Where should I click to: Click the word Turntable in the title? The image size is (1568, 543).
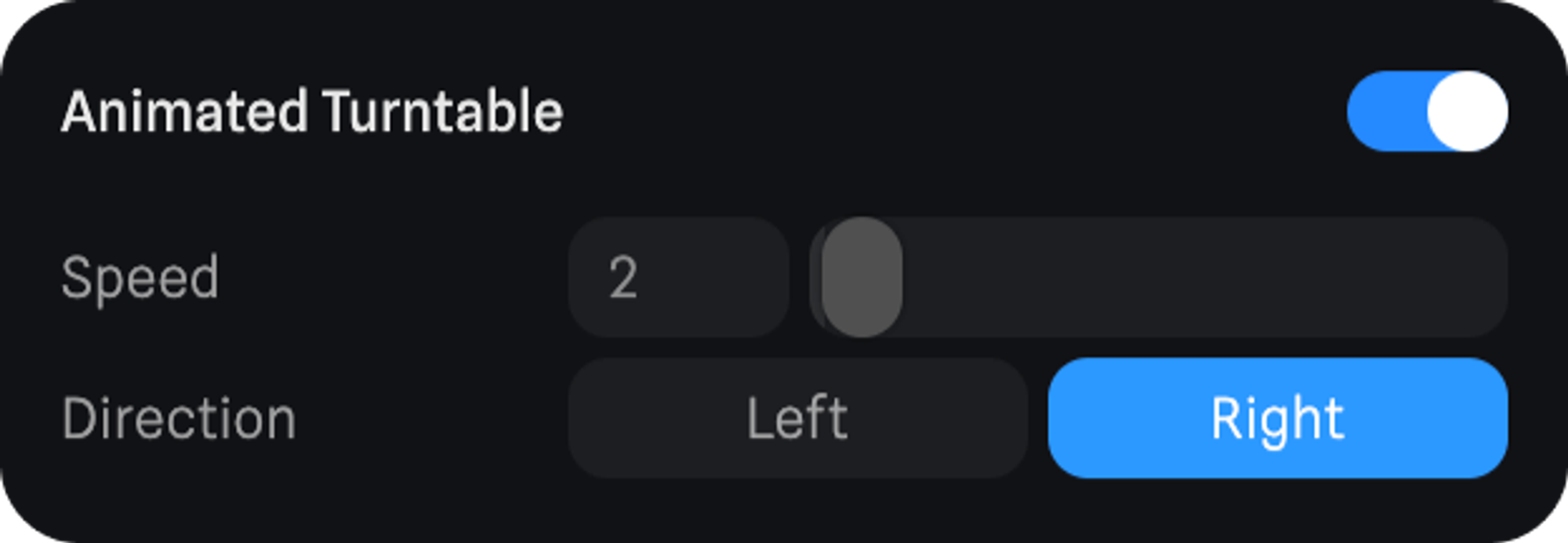pos(443,111)
